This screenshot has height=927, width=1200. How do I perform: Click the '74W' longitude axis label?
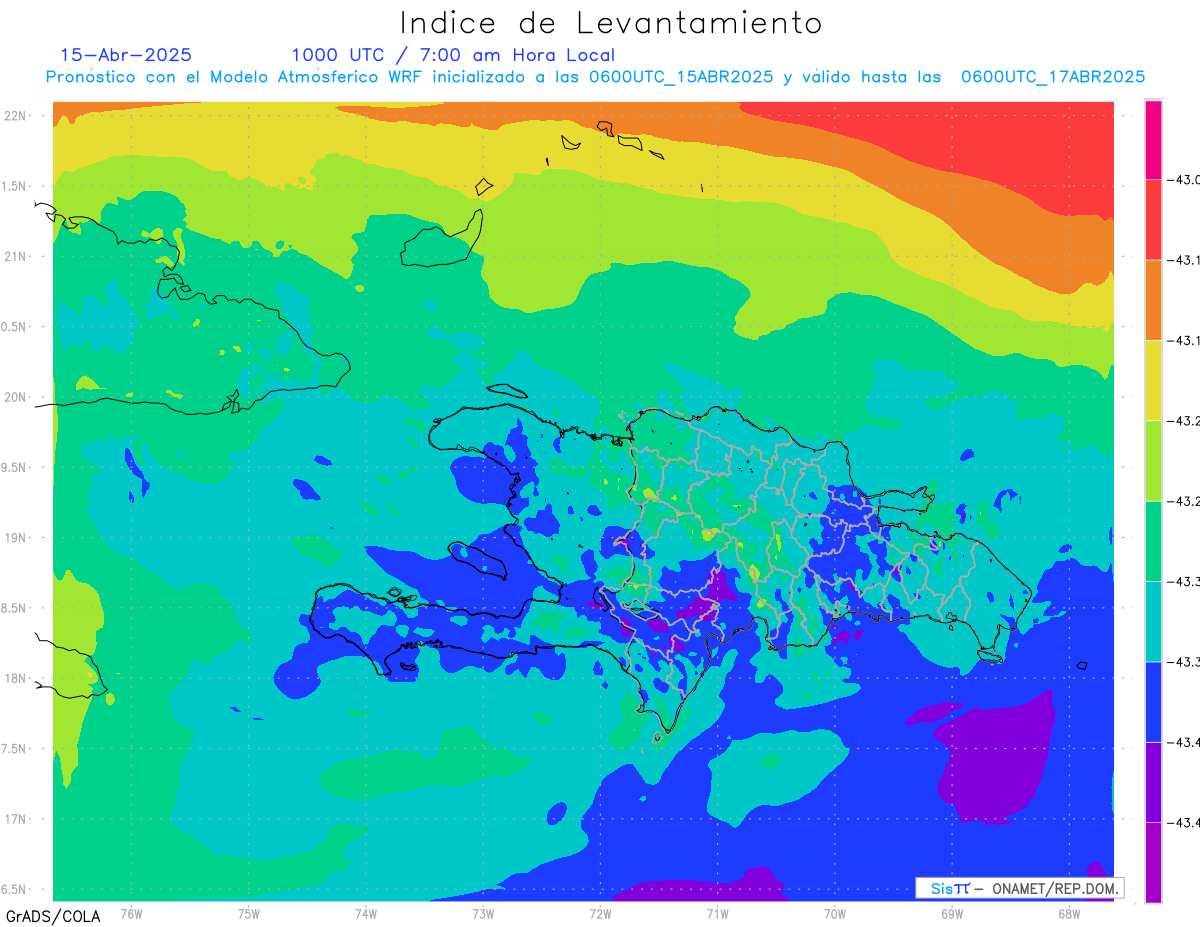coord(366,913)
